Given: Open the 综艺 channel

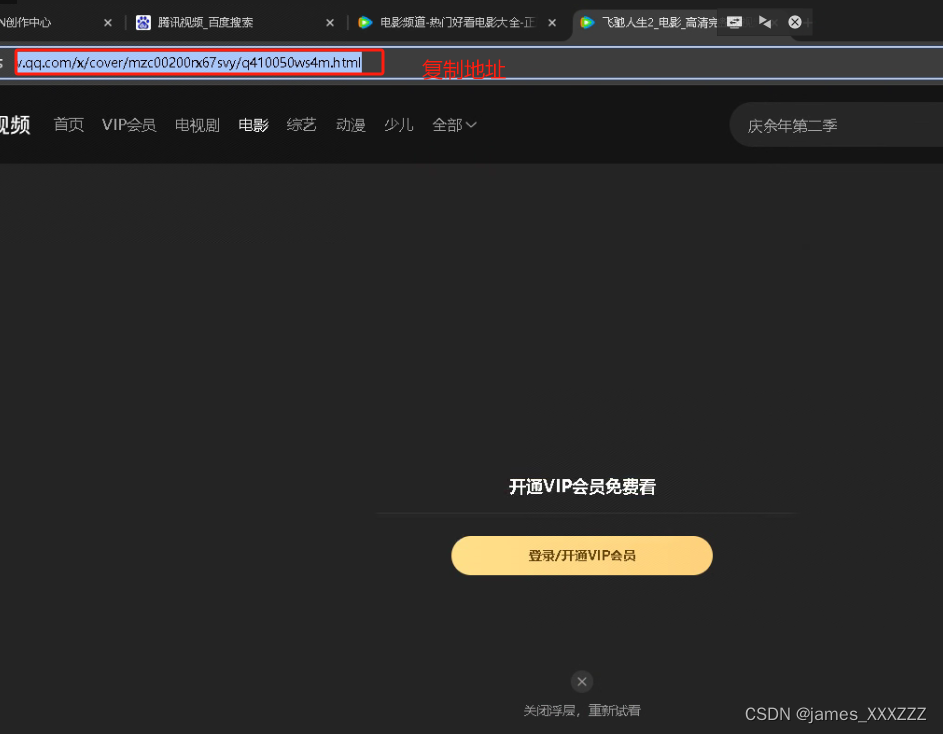Looking at the screenshot, I should point(301,125).
